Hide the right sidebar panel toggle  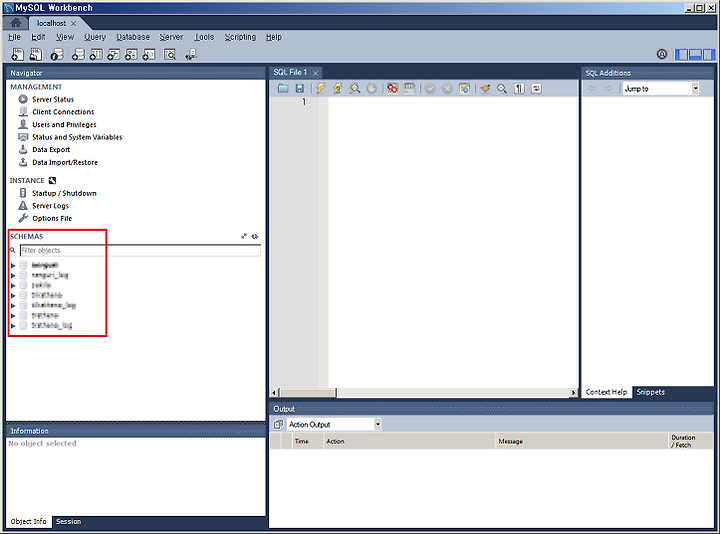(709, 55)
